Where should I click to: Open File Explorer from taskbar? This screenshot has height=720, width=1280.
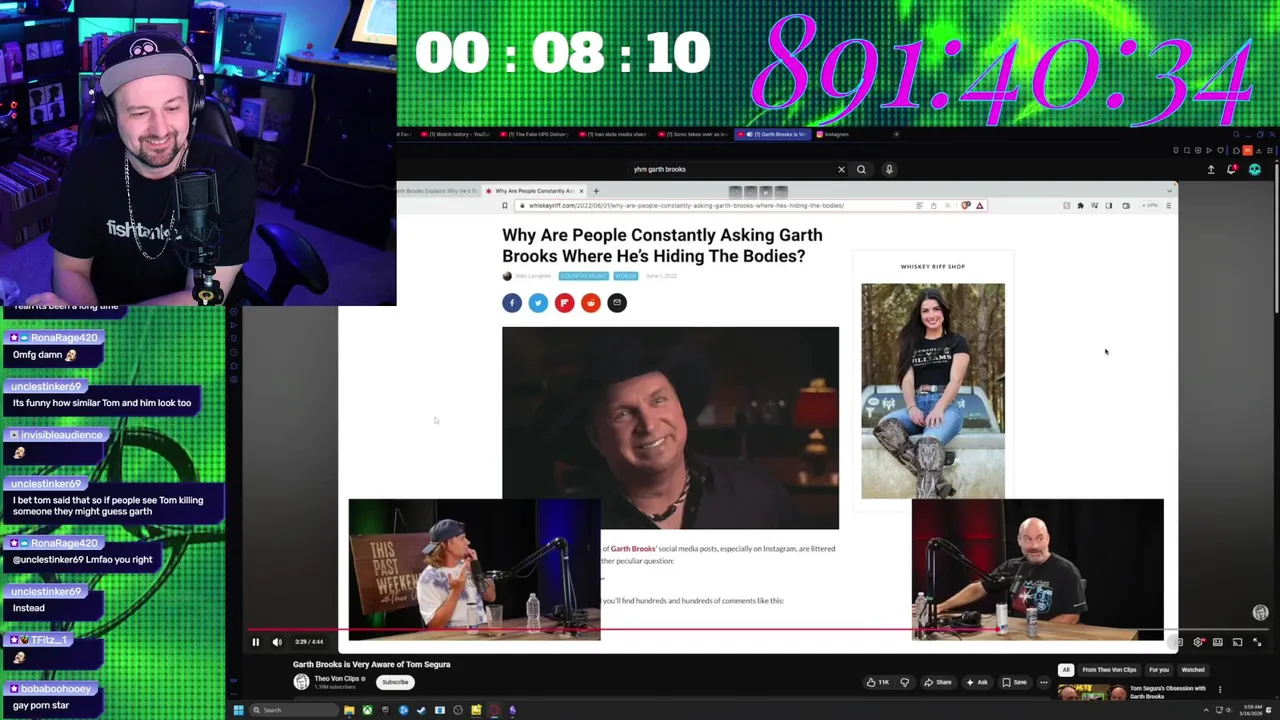pos(349,710)
